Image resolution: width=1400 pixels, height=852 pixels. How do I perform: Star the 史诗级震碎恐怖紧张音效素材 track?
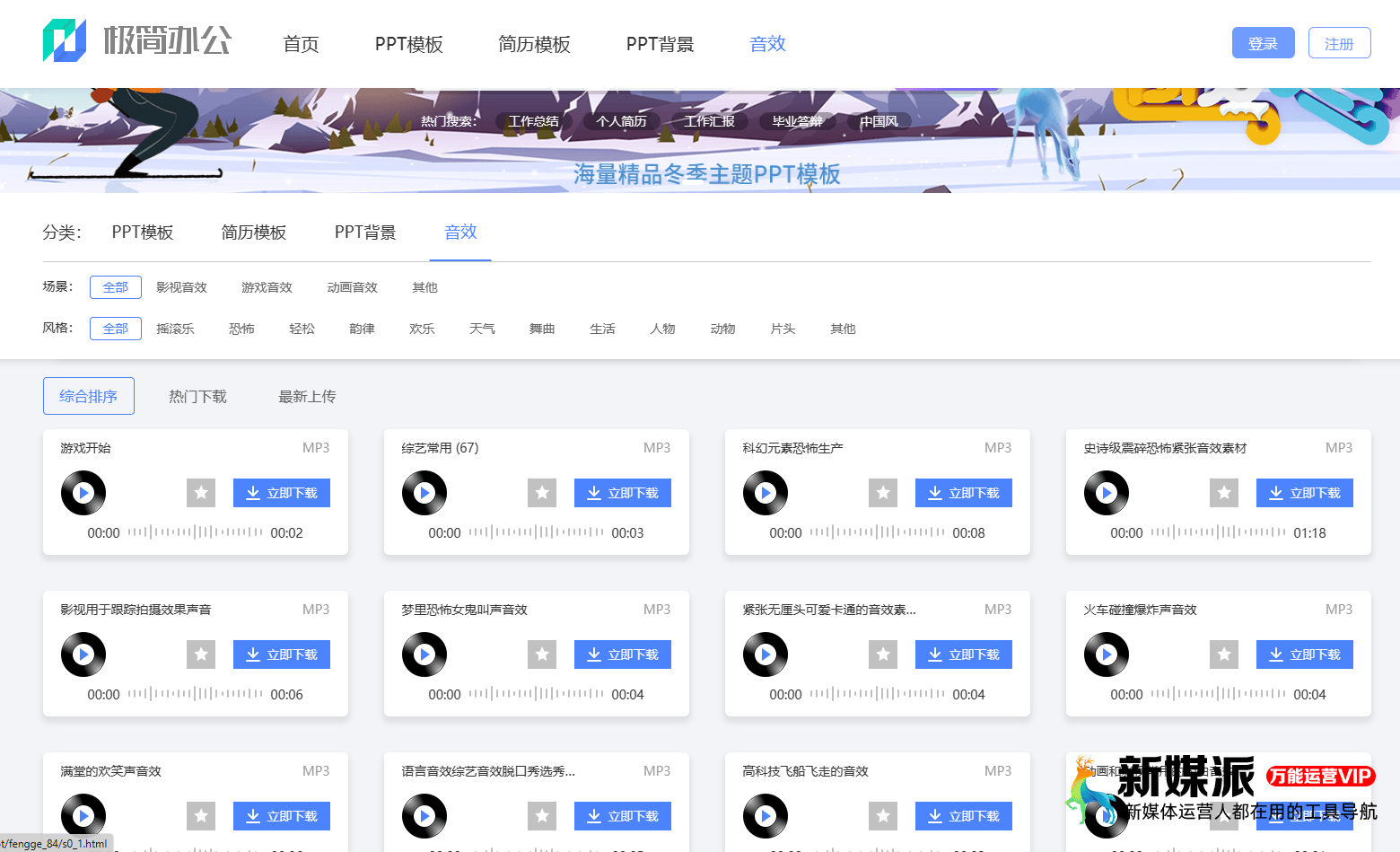1224,493
